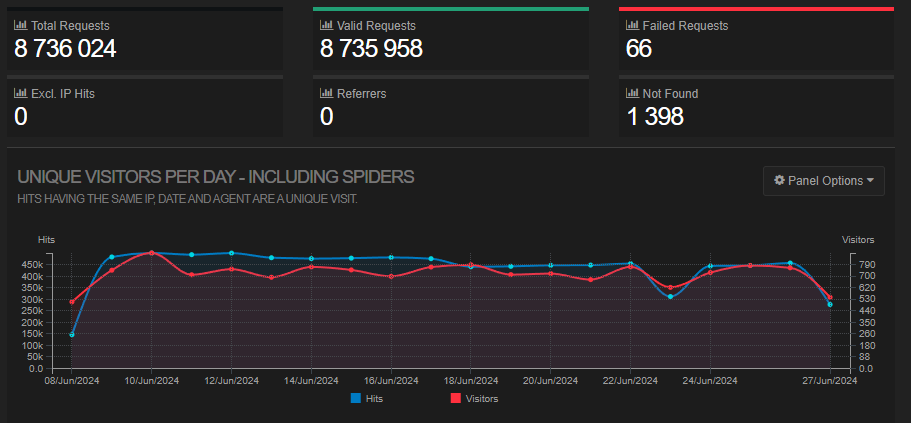Select the Total Requests value 8 736 024

click(65, 49)
